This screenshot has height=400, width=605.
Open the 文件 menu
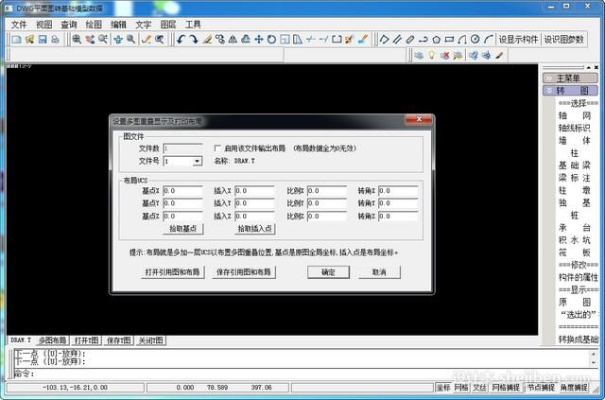point(19,25)
